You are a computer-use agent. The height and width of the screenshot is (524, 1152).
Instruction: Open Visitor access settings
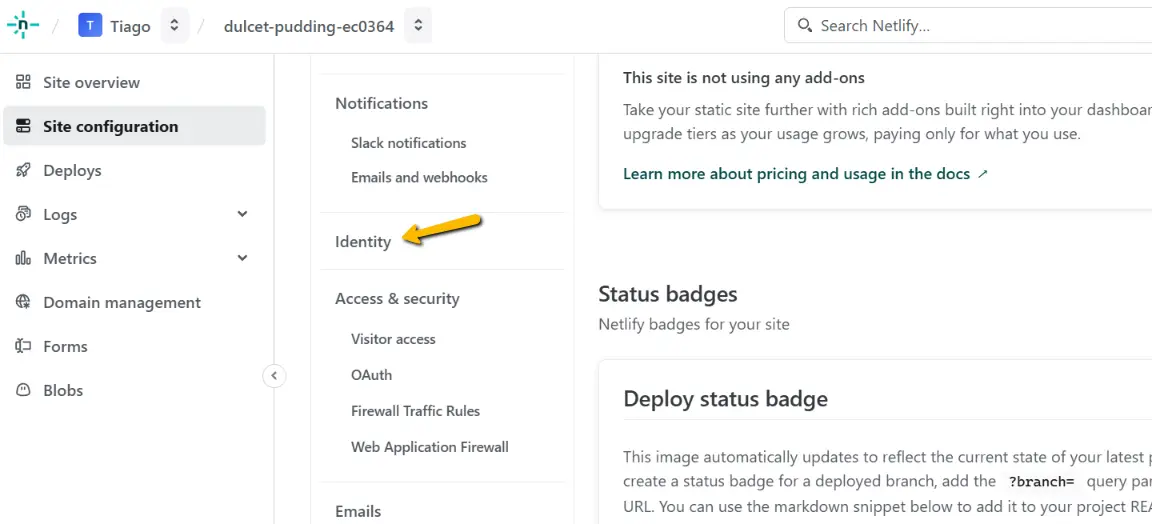pyautogui.click(x=393, y=339)
